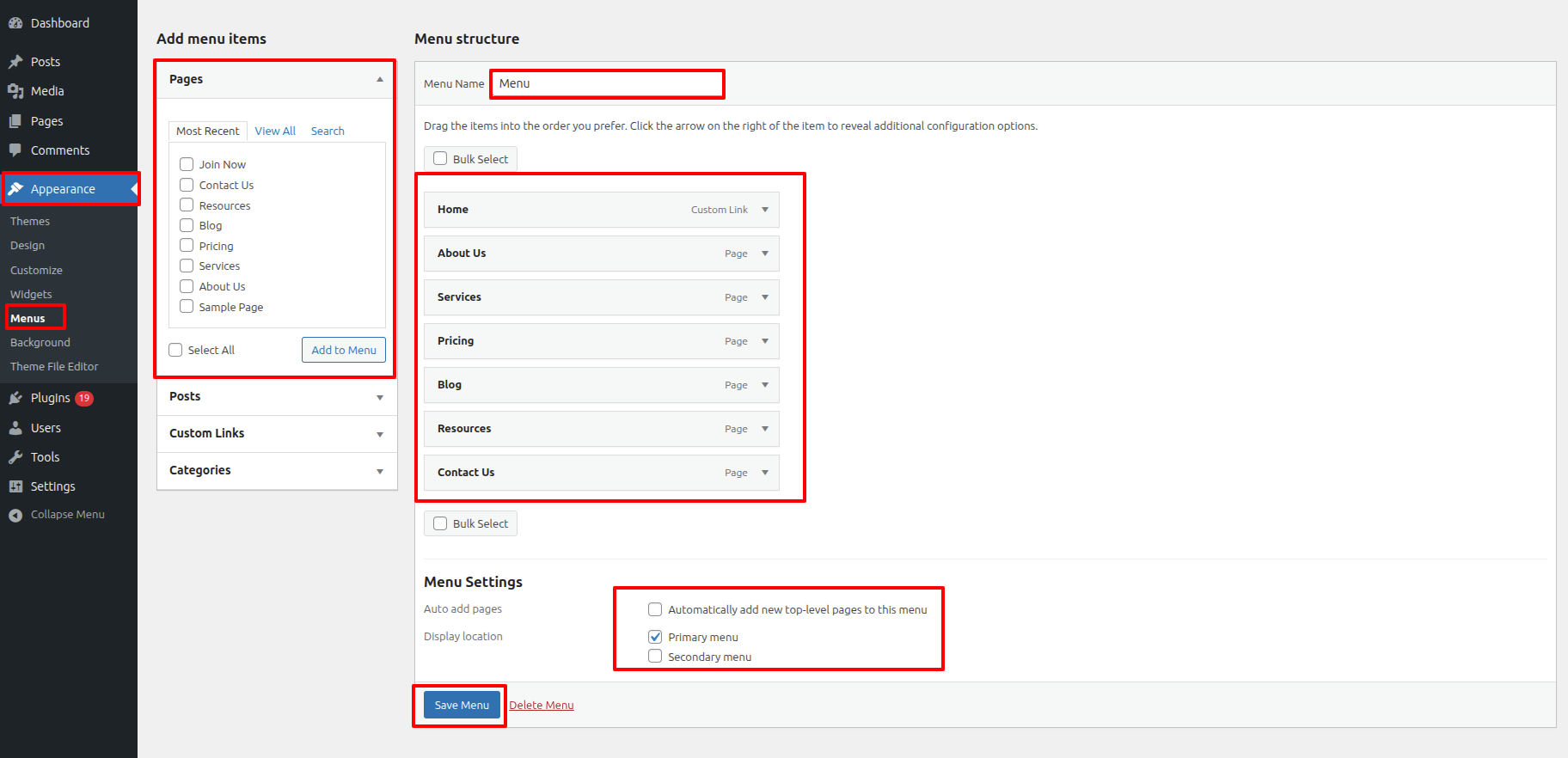Viewport: 1568px width, 758px height.
Task: Switch to the View All pages tab
Action: point(275,131)
